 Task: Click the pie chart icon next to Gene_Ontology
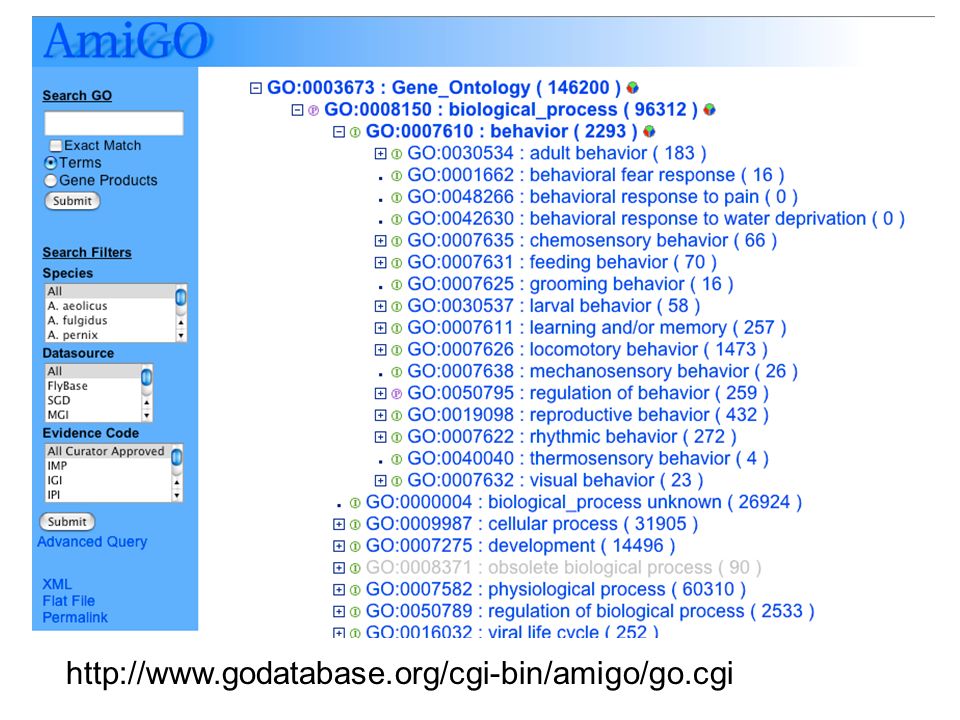(x=632, y=88)
